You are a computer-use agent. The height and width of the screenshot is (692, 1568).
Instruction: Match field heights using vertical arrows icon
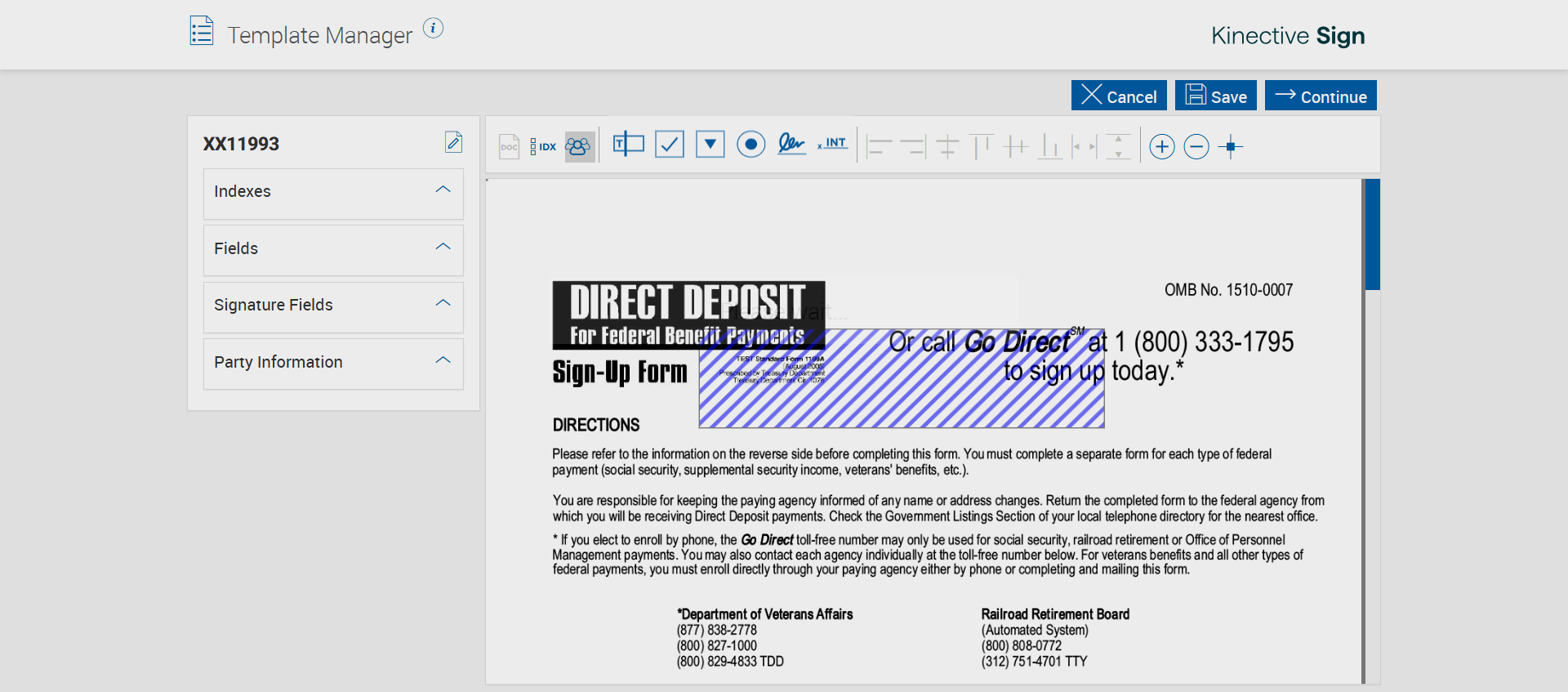(1118, 146)
